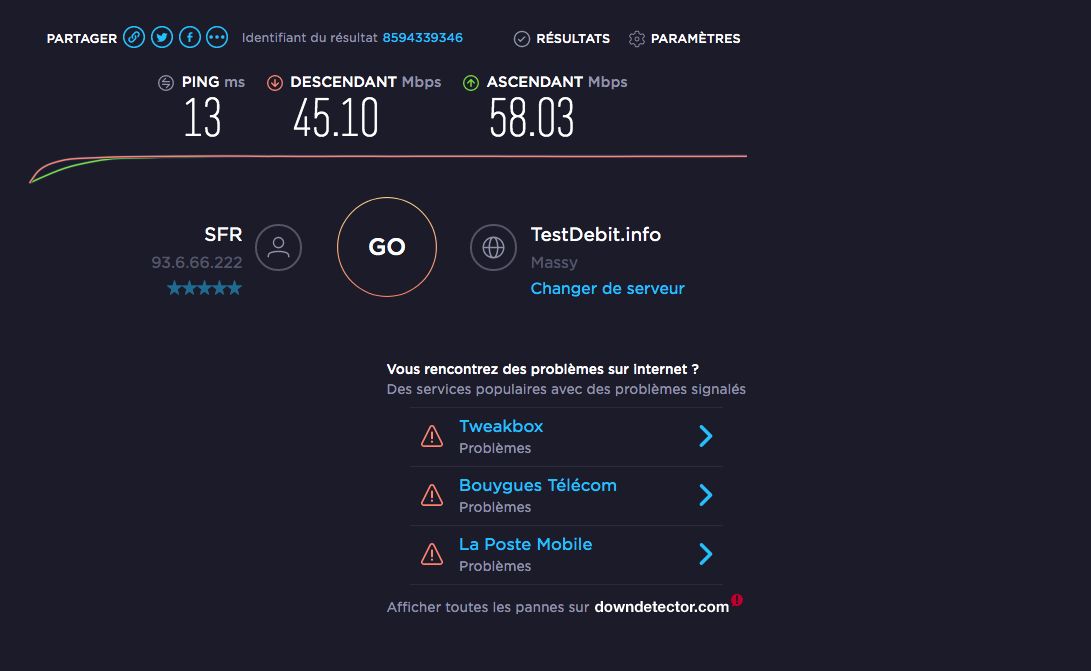The image size is (1091, 671).
Task: Click the SFR user profile icon
Action: coord(278,247)
